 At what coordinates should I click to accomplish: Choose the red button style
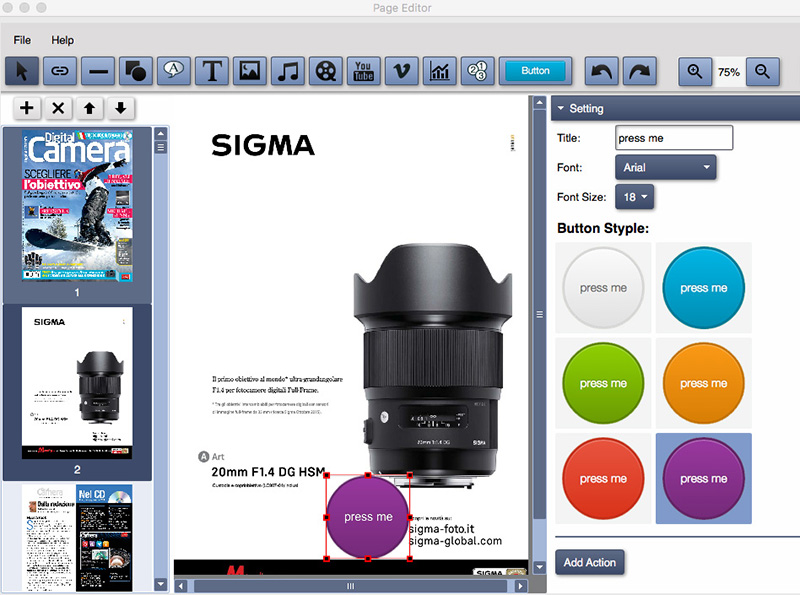tap(603, 479)
